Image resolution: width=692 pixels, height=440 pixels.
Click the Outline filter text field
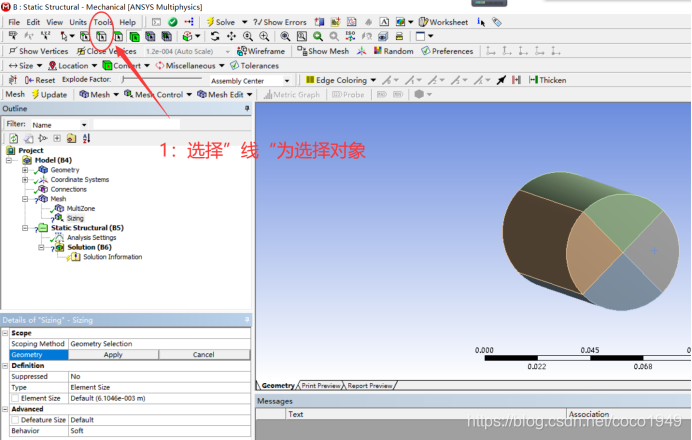[136, 124]
